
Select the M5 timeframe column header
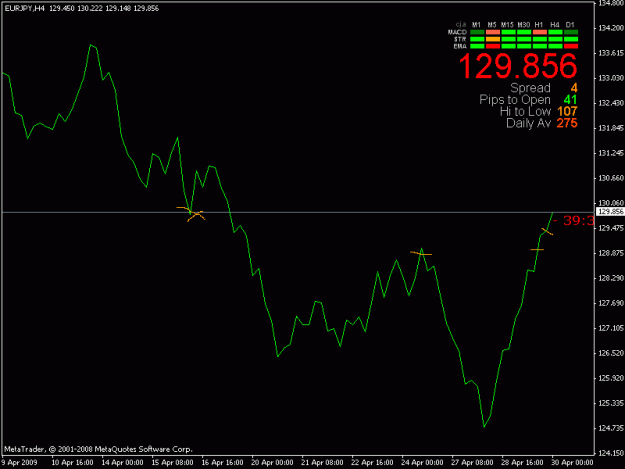(x=492, y=25)
